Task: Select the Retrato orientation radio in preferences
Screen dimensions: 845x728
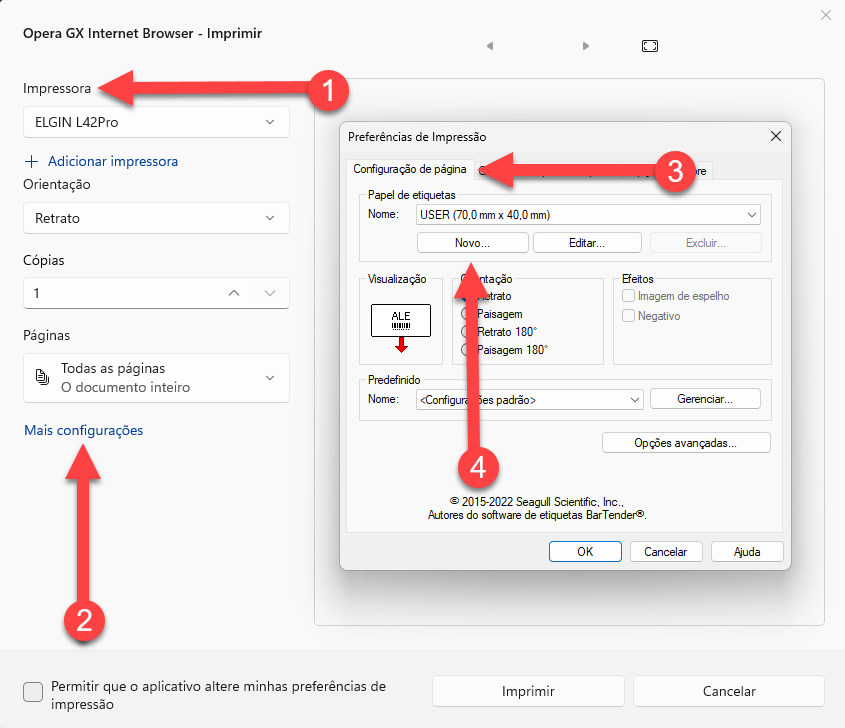Action: tap(467, 296)
